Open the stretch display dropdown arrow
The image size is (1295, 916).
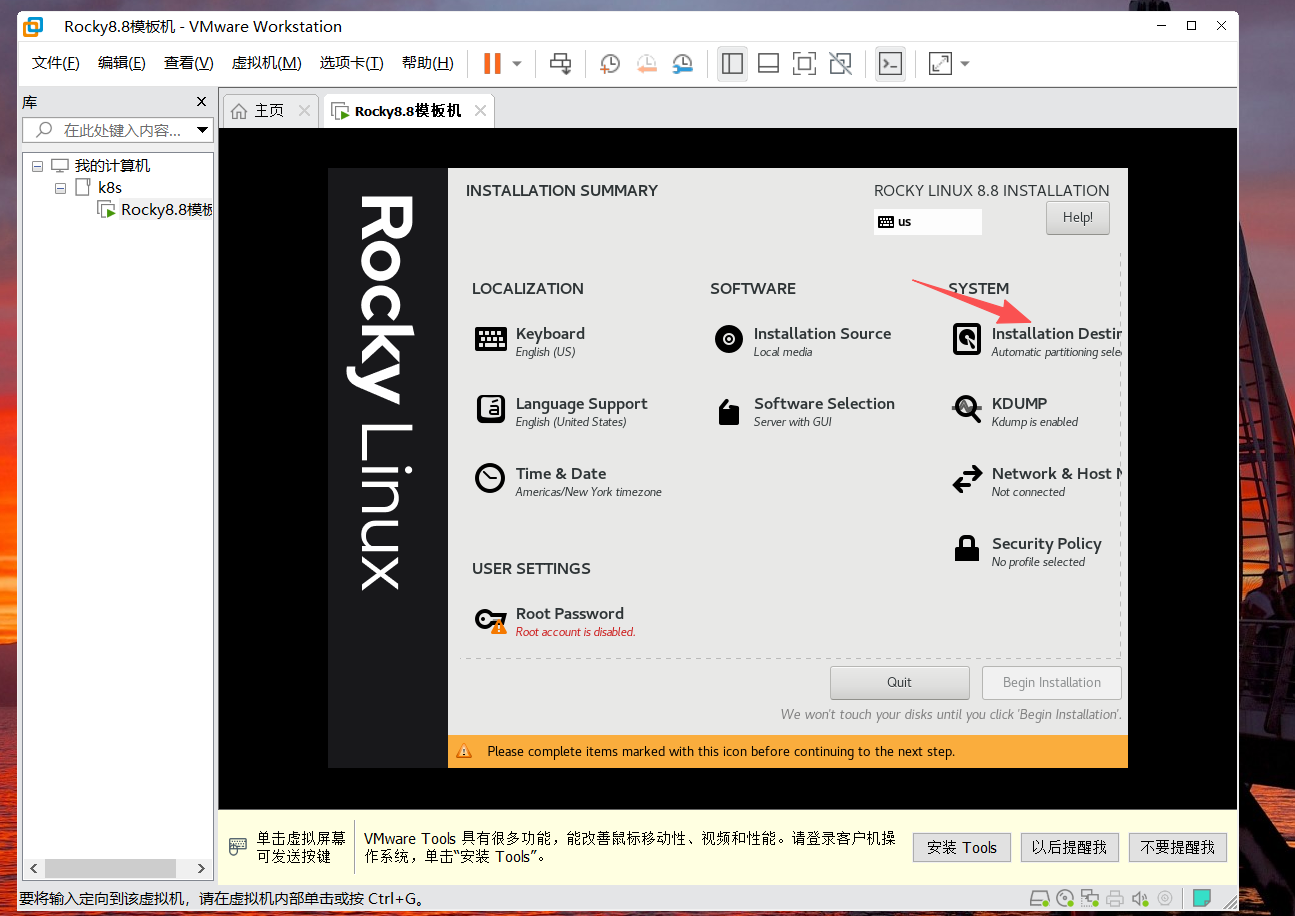tap(965, 64)
